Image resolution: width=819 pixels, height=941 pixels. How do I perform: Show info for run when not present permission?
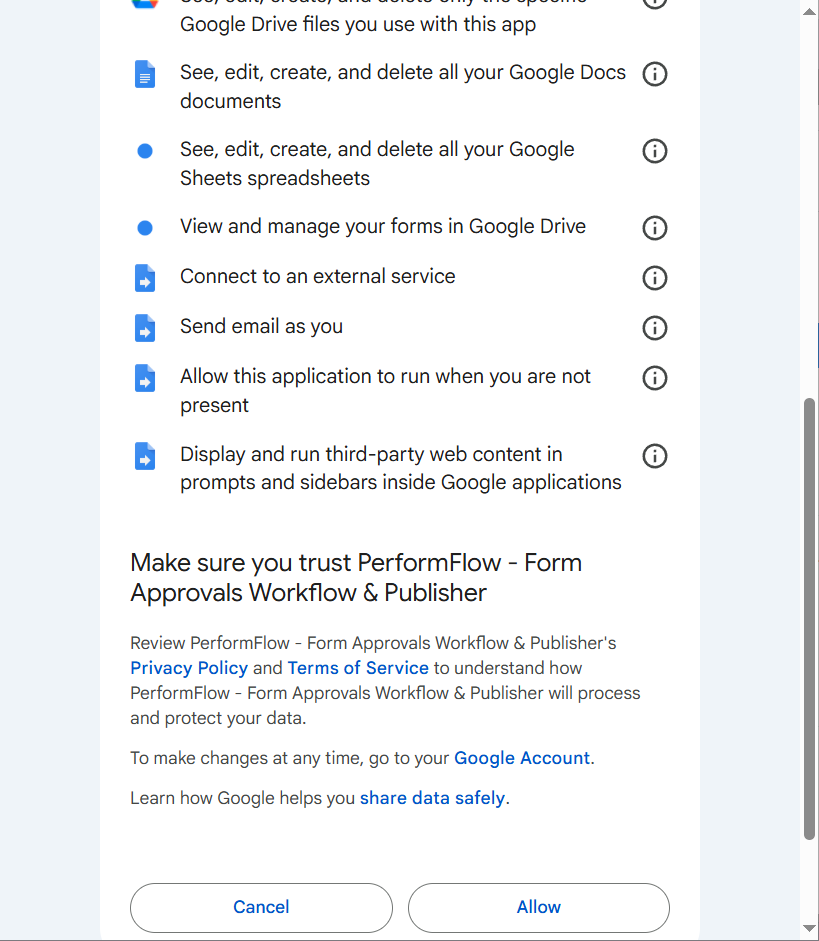point(654,378)
